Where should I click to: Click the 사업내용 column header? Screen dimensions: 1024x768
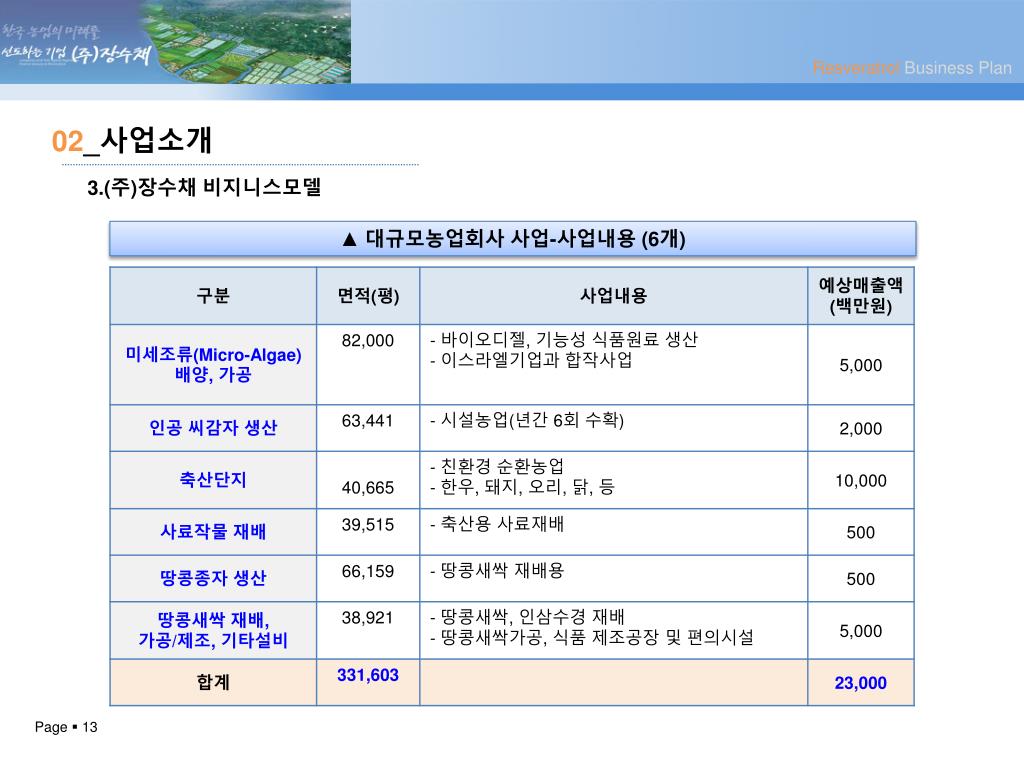(x=613, y=296)
